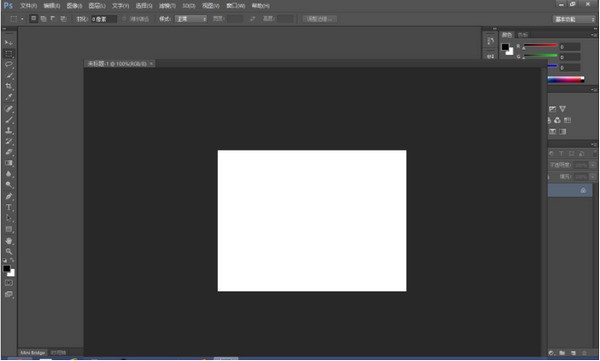The width and height of the screenshot is (600, 361).
Task: Open the Layer menu
Action: pos(97,6)
